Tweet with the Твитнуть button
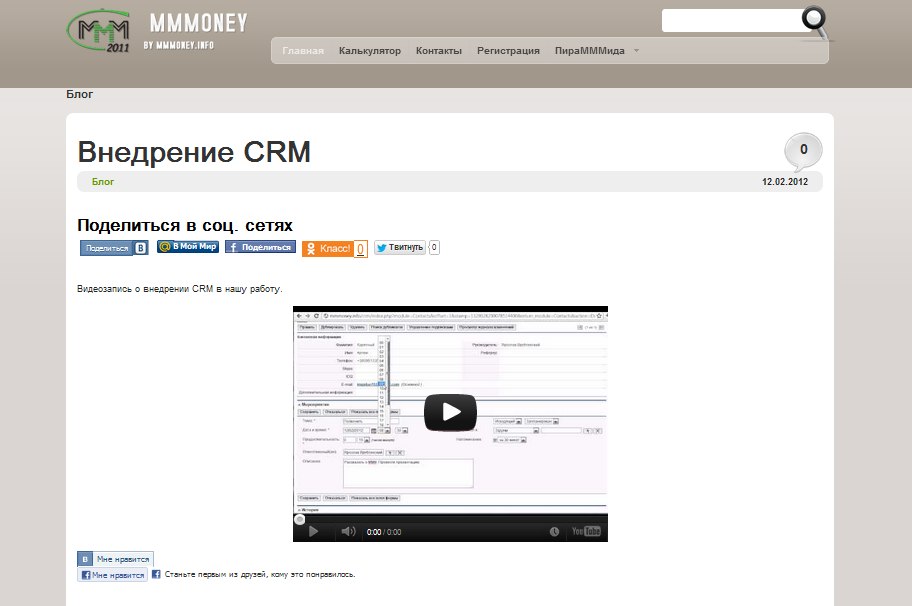This screenshot has height=606, width=912. 400,247
